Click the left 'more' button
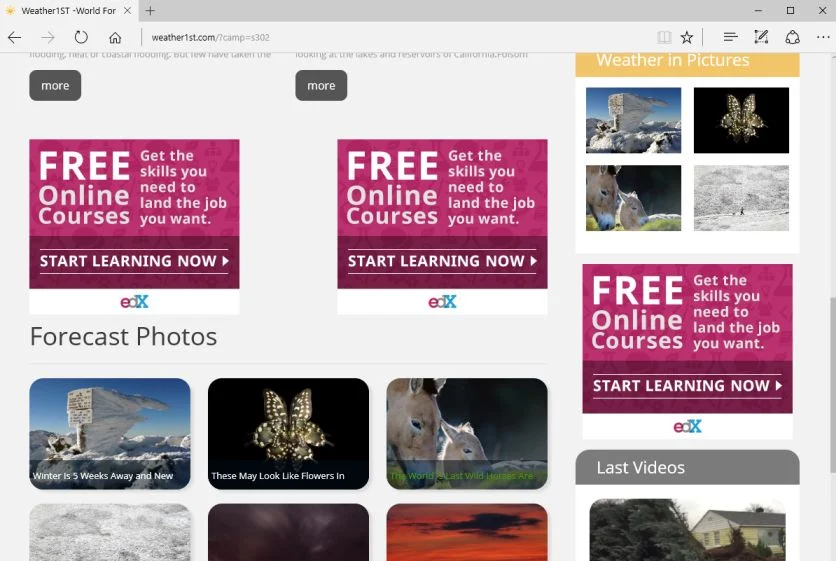 (55, 85)
